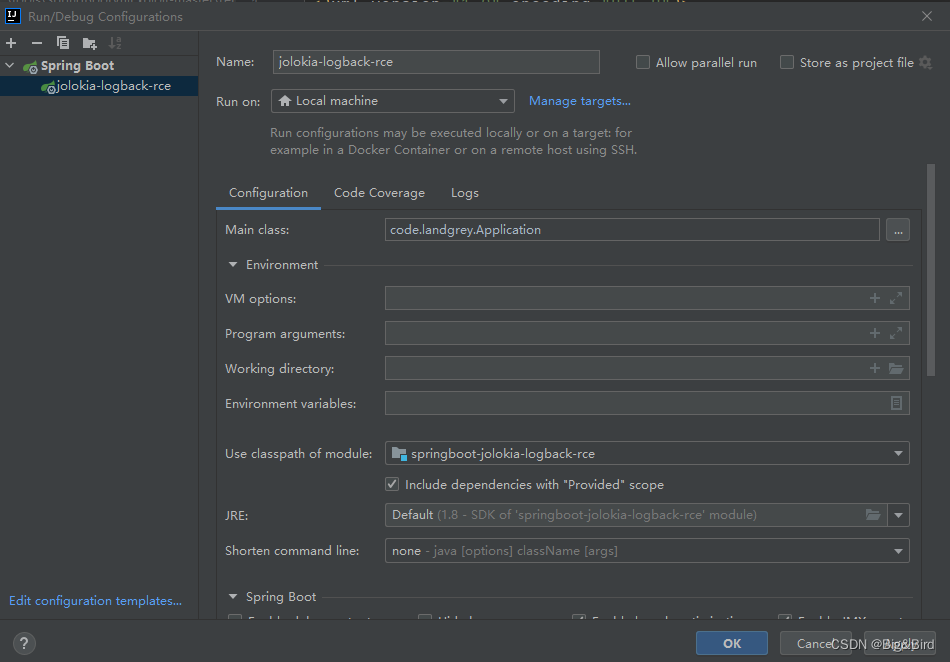The image size is (950, 662).
Task: Open Edit configuration templates link
Action: (95, 601)
